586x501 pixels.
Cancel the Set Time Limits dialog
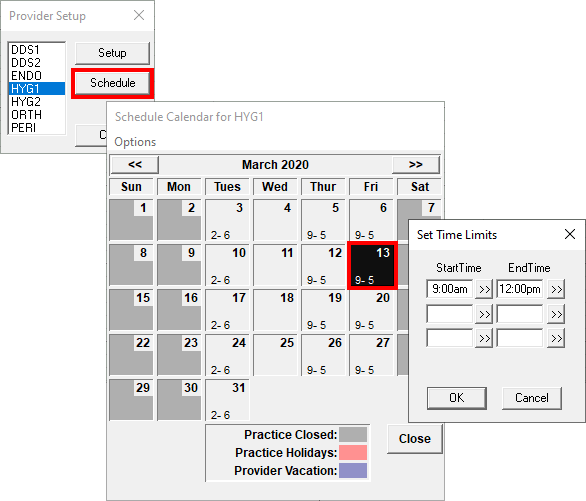tap(532, 398)
